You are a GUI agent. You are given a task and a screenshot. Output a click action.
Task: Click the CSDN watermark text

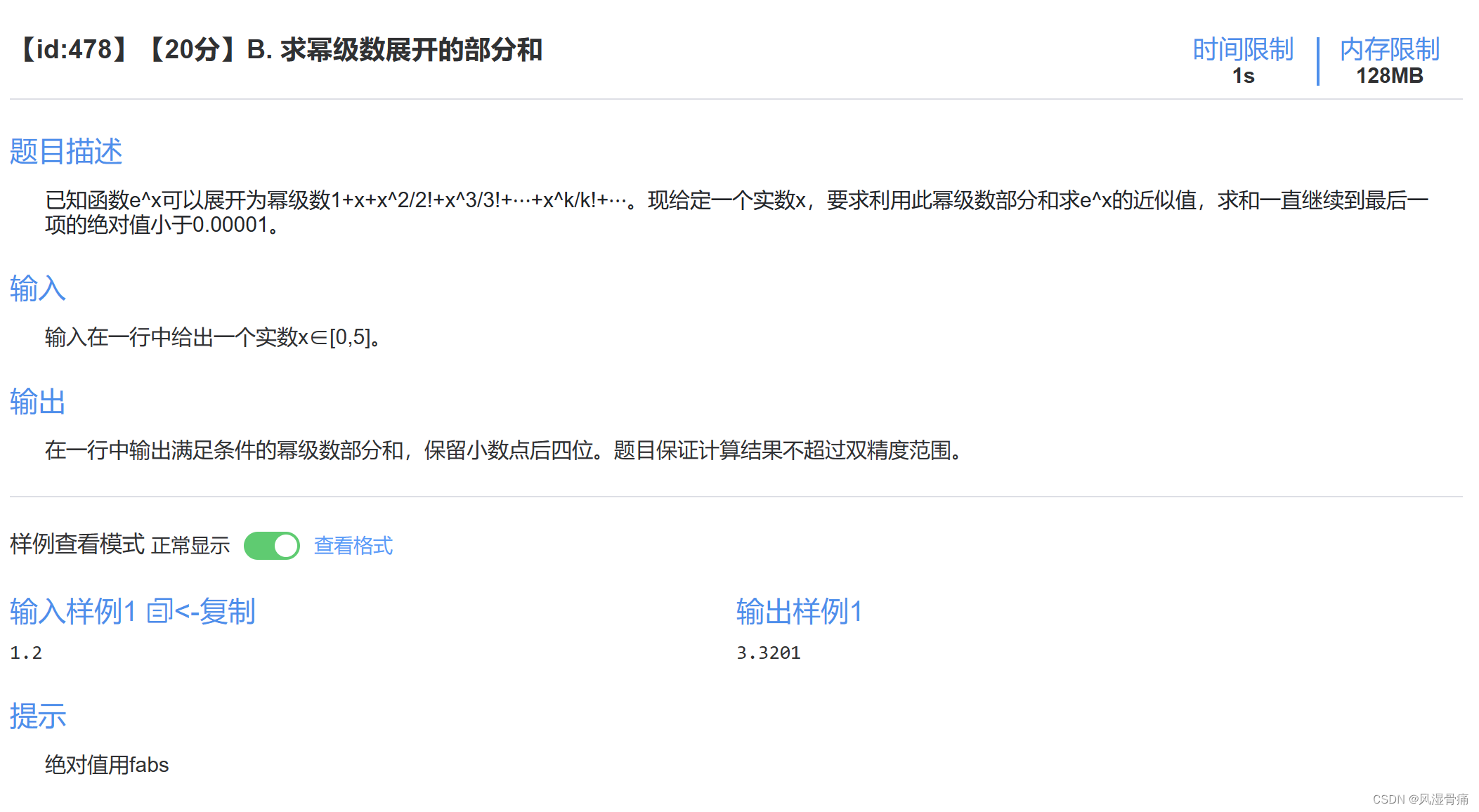click(x=1420, y=799)
